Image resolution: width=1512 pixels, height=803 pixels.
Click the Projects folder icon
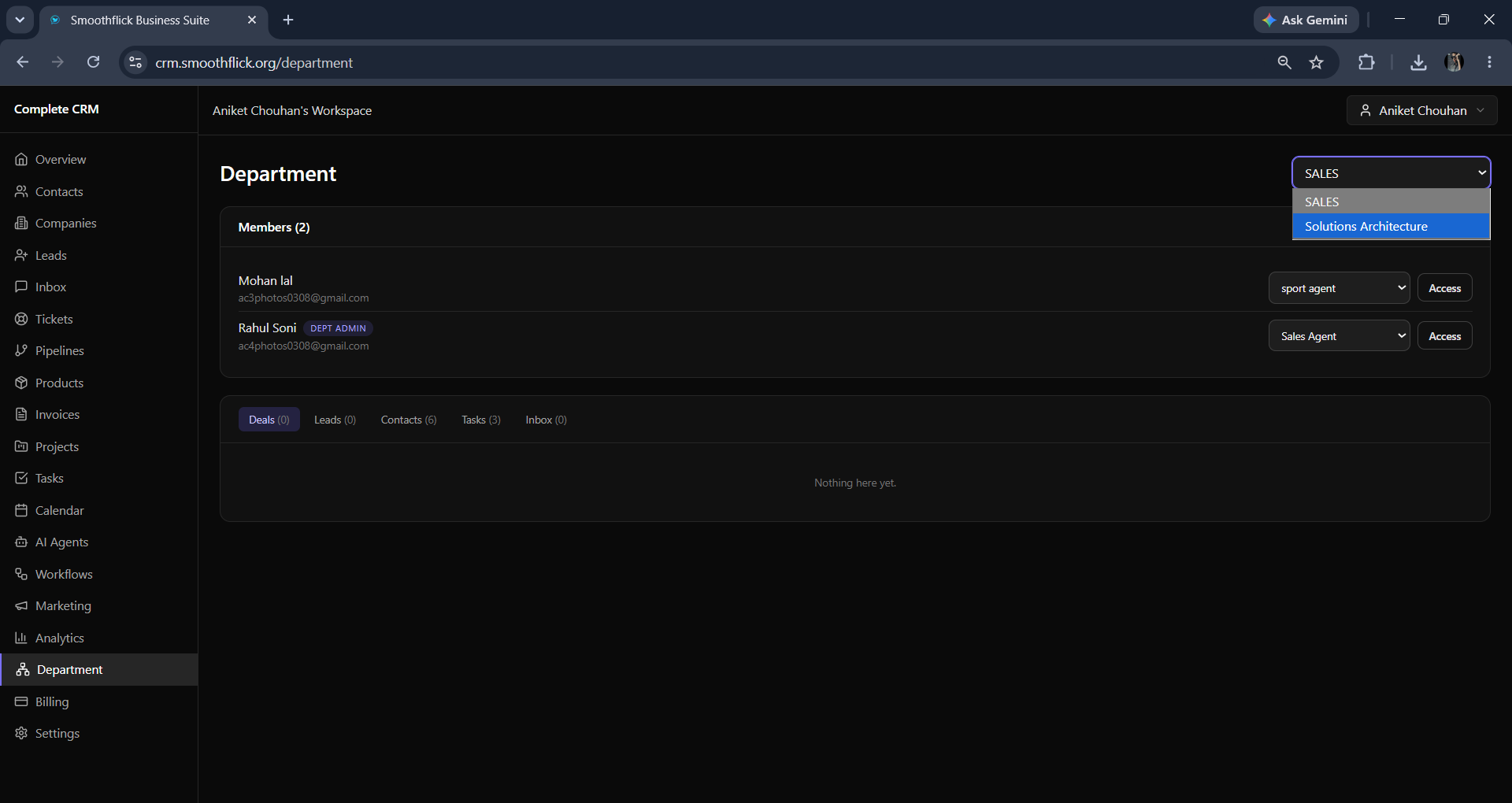coord(21,446)
